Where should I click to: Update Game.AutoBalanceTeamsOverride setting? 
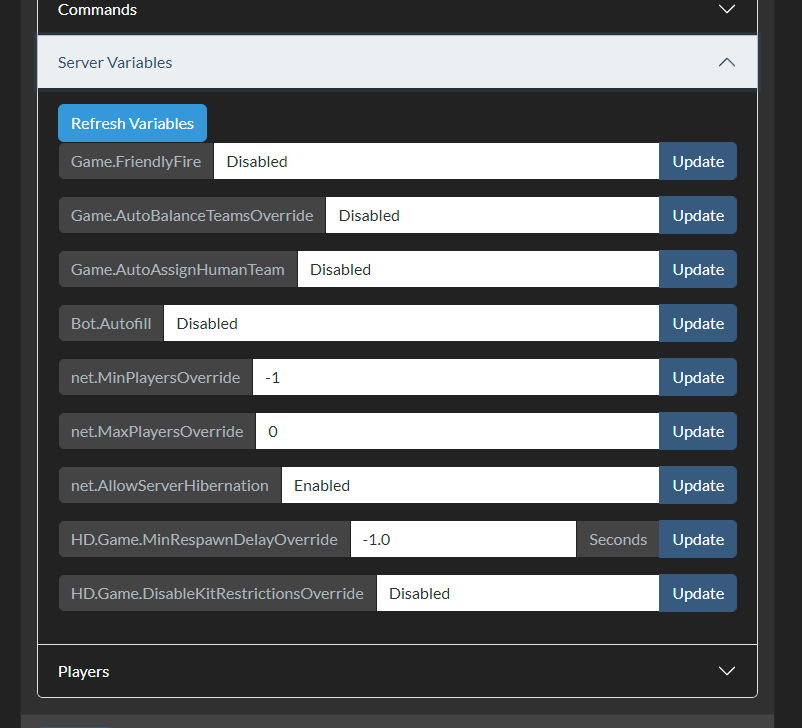[x=697, y=215]
